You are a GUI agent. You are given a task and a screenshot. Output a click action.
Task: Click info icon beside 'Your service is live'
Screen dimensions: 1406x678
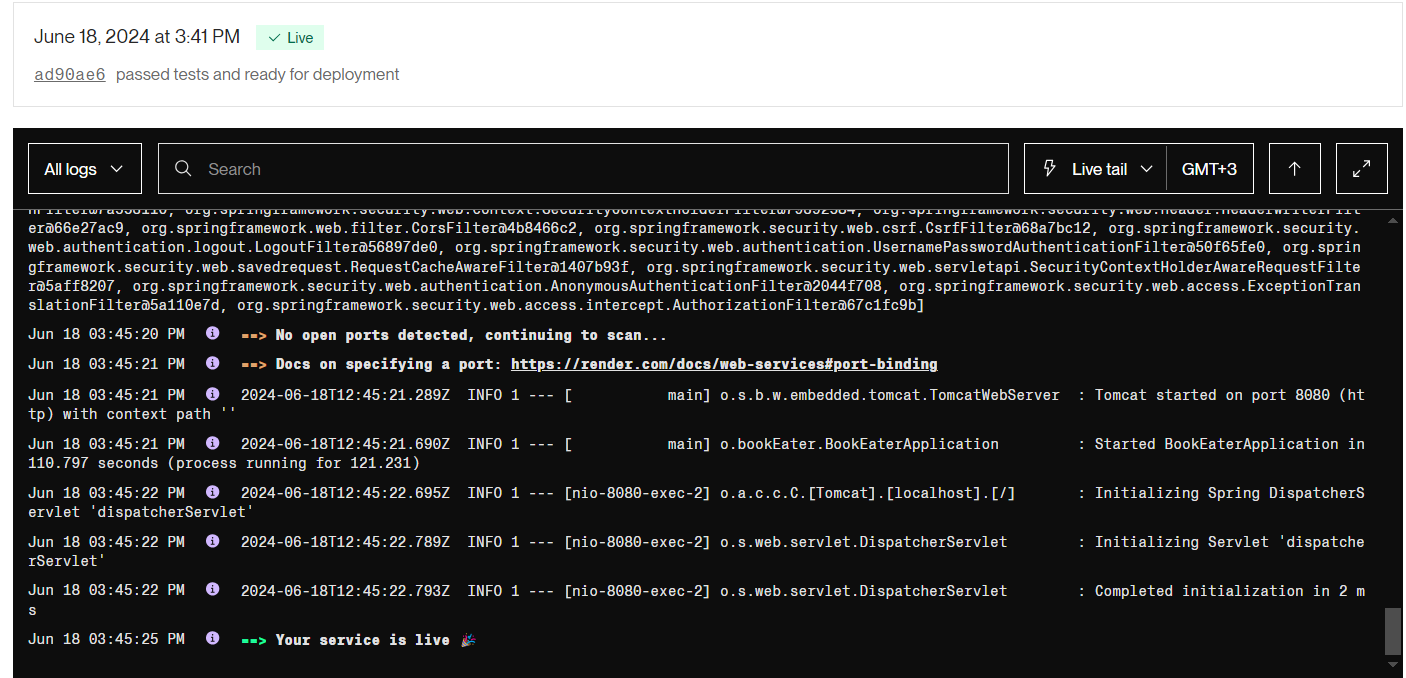pos(212,640)
